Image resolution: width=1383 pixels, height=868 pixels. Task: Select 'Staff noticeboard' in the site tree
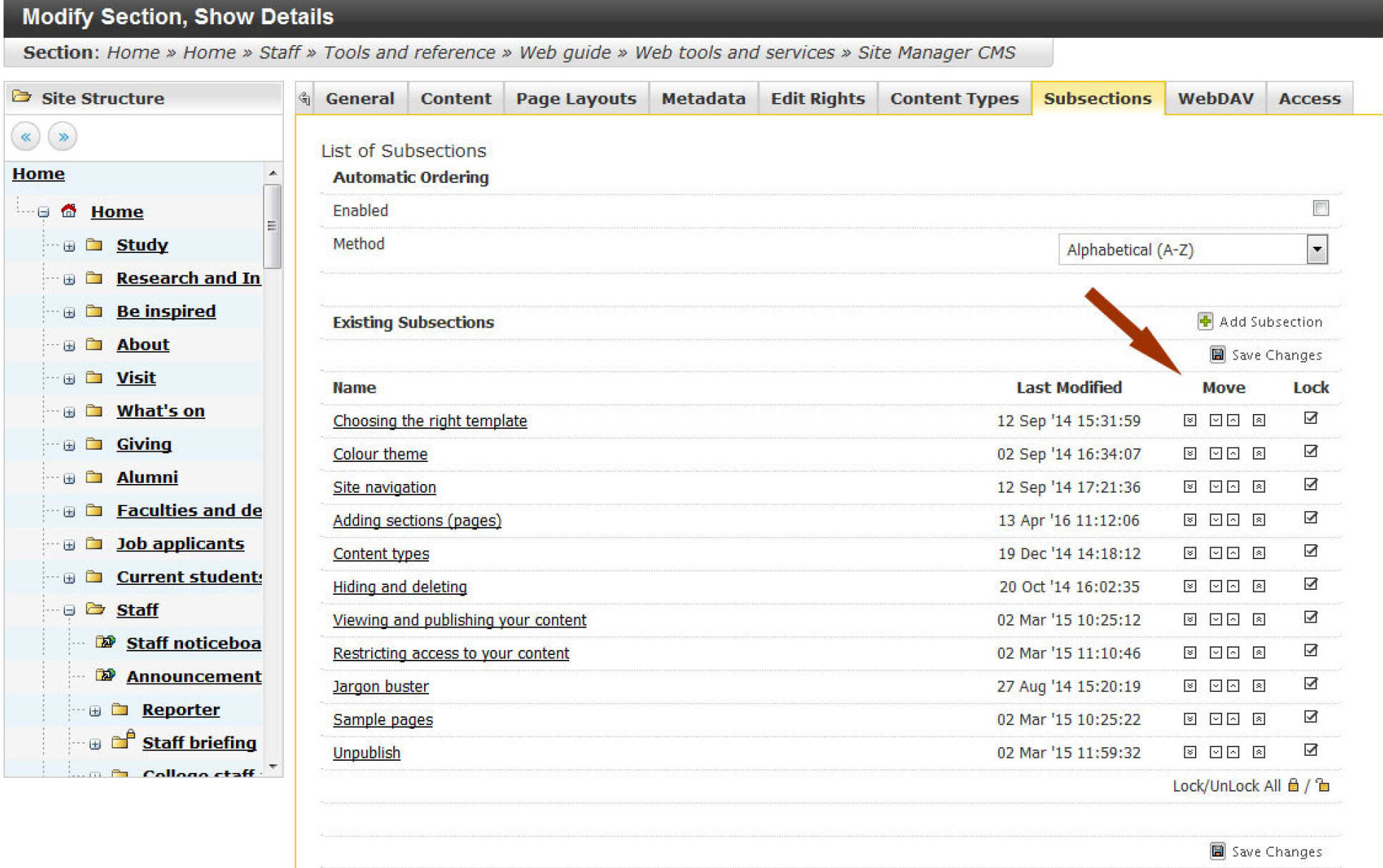(x=193, y=643)
